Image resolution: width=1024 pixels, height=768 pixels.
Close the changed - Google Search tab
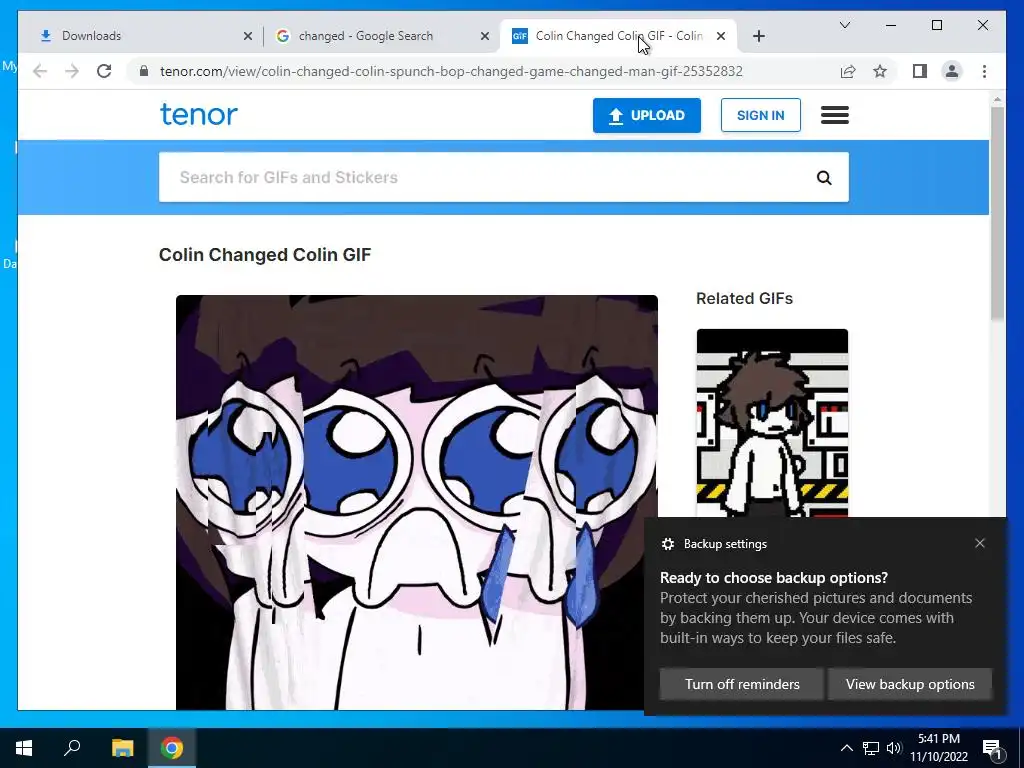coord(485,37)
